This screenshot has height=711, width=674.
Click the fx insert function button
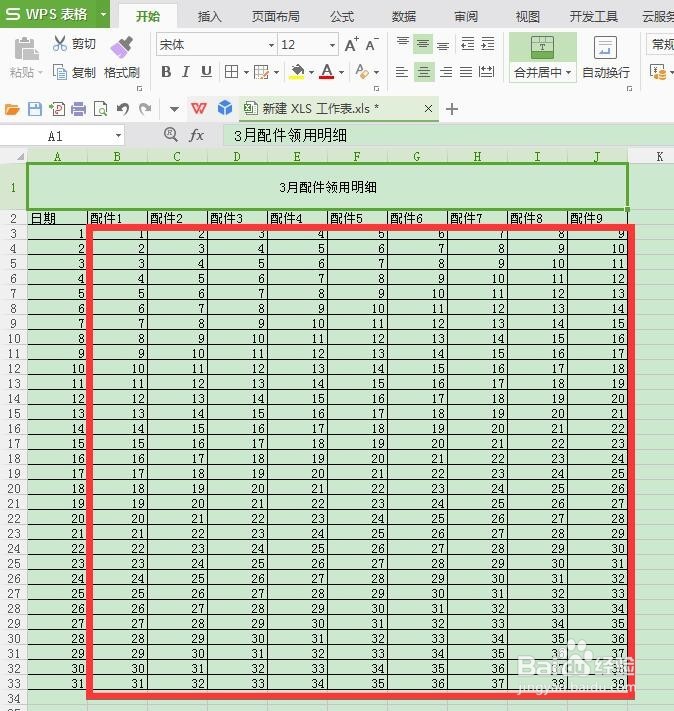(x=196, y=135)
